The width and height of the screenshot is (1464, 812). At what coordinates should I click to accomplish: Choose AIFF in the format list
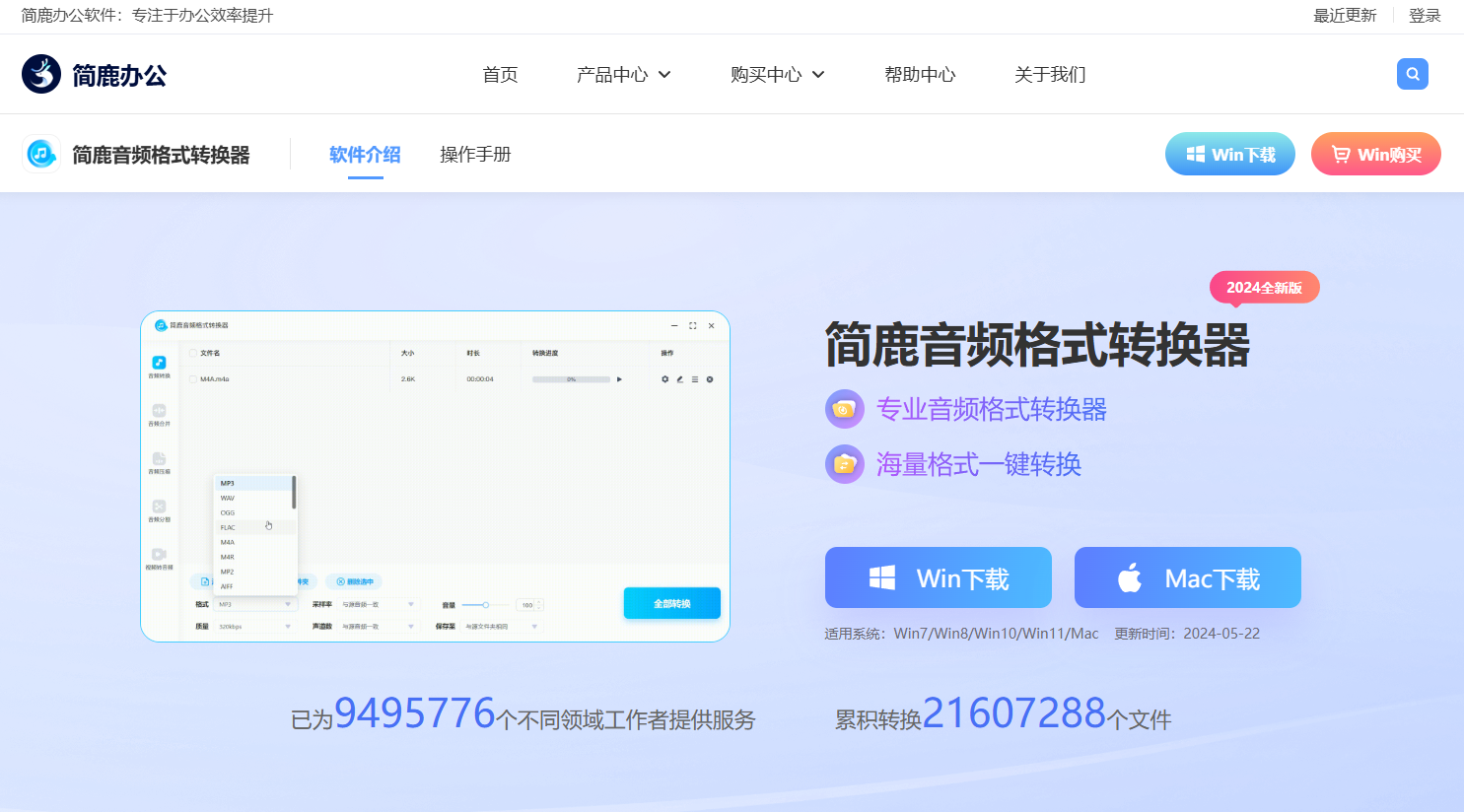click(253, 587)
